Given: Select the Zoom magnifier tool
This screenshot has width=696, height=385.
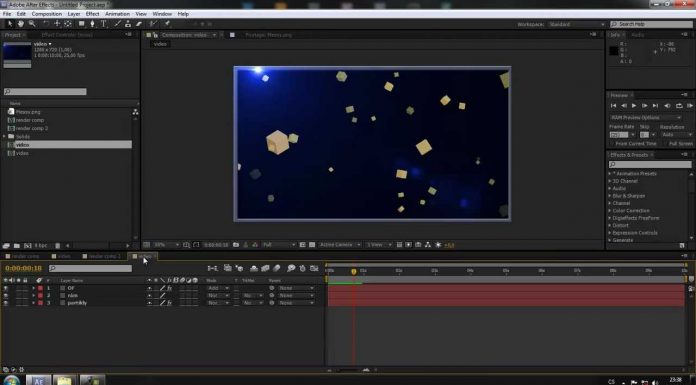Looking at the screenshot, I should (32, 24).
